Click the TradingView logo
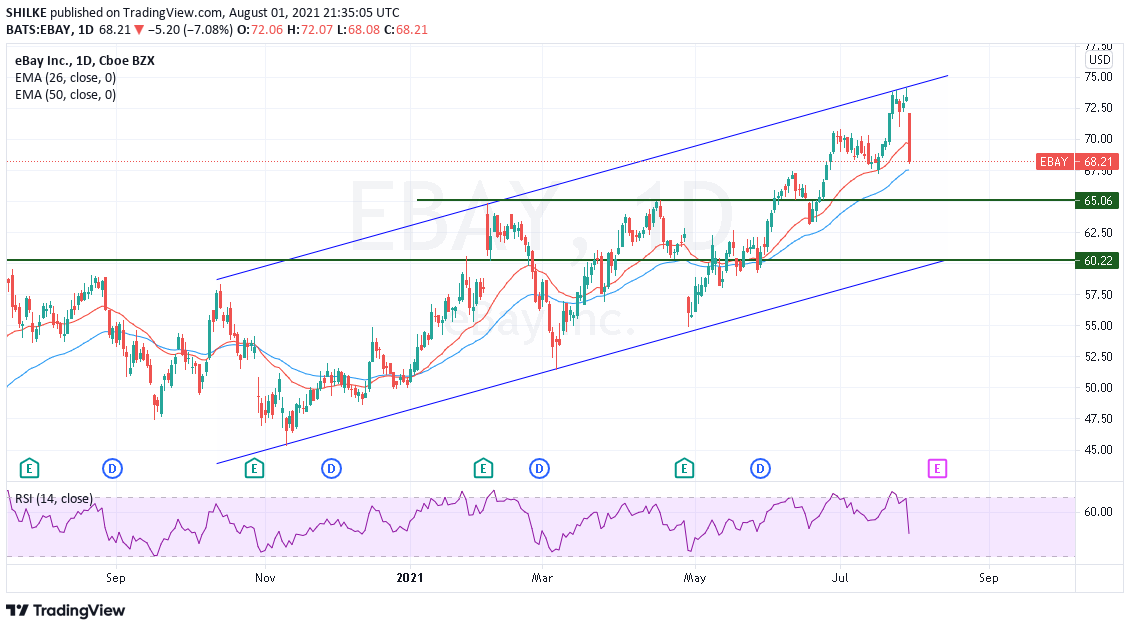The width and height of the screenshot is (1130, 629). click(x=66, y=610)
